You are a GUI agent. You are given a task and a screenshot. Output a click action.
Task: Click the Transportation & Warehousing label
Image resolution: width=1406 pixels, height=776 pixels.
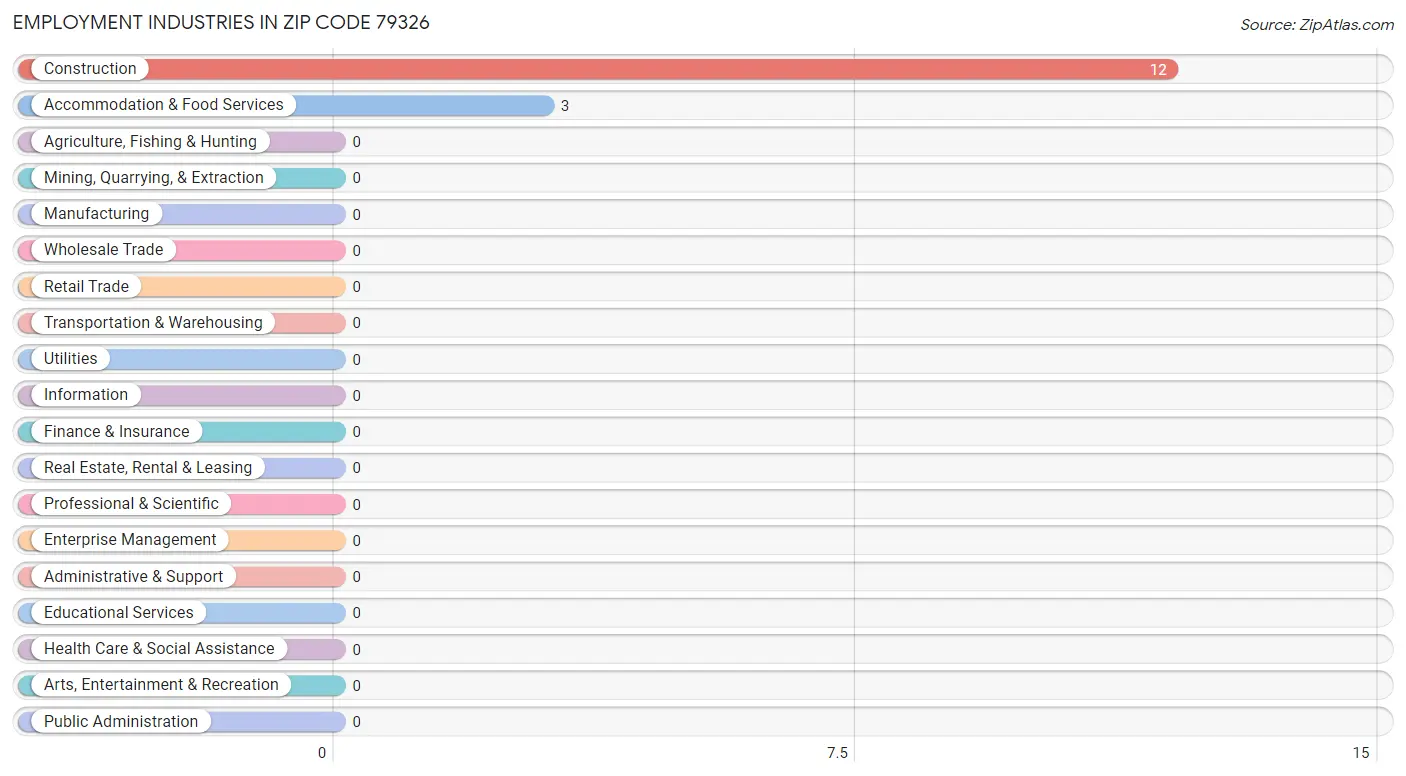153,323
